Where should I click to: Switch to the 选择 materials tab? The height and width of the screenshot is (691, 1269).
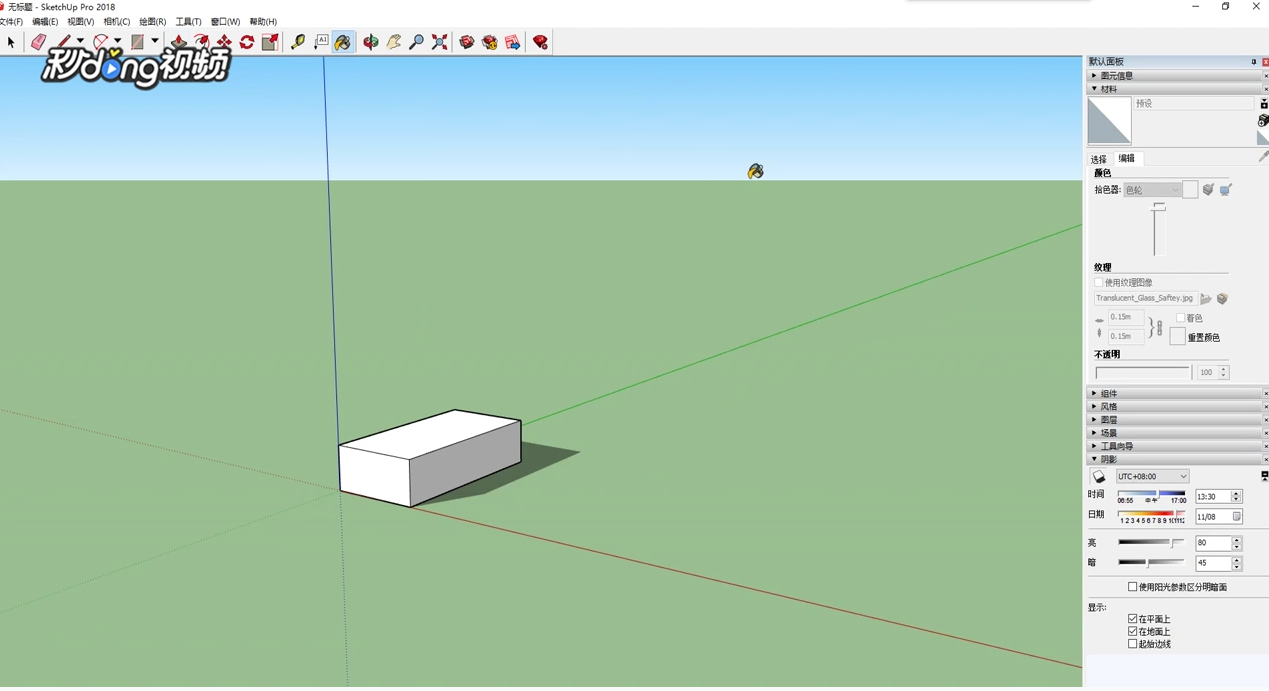click(1098, 159)
